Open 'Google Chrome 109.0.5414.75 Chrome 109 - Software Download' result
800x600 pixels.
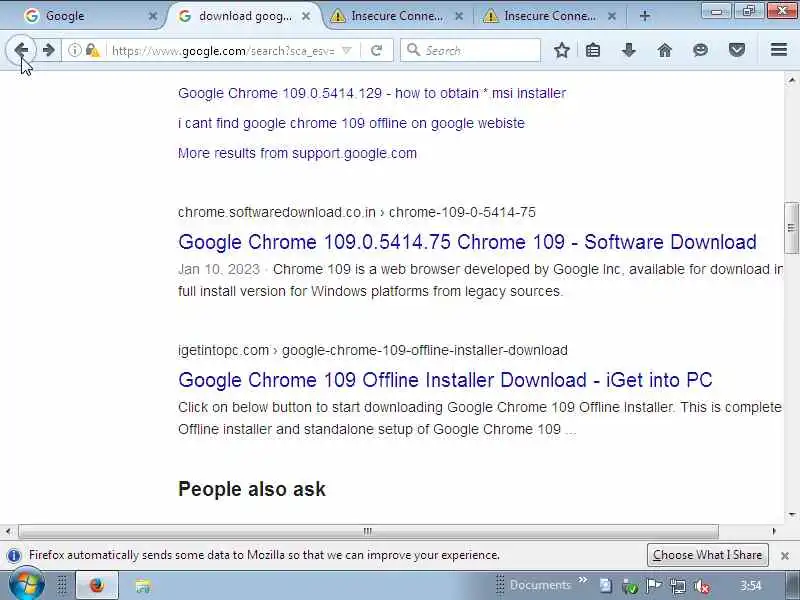tap(467, 242)
